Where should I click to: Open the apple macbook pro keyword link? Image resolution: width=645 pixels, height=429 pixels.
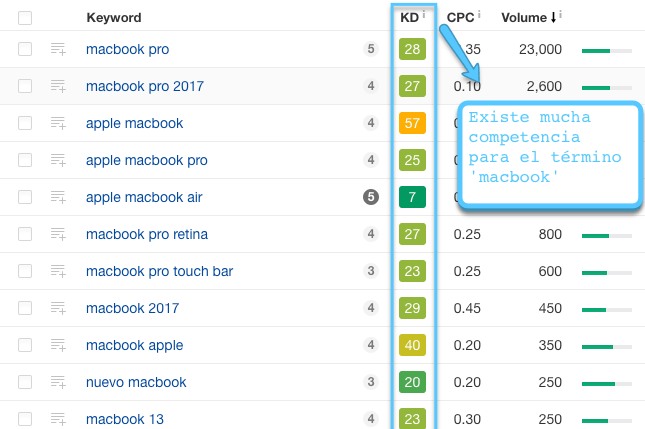[x=146, y=160]
